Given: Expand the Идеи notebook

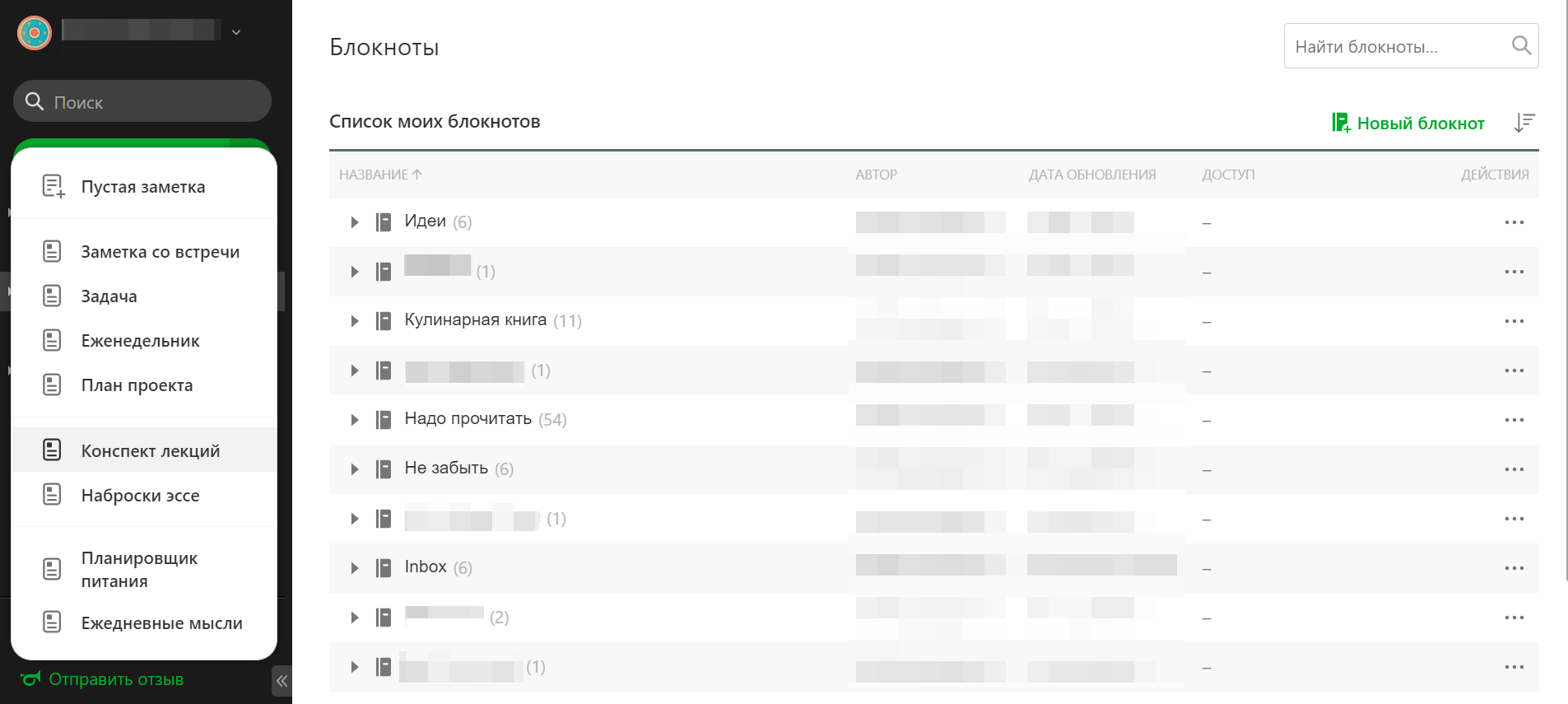Looking at the screenshot, I should (355, 222).
